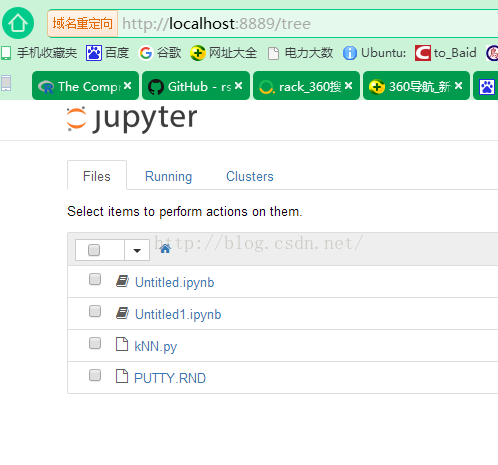Check the box for kNN.py
Viewport: 498px width, 465px height.
pos(95,343)
